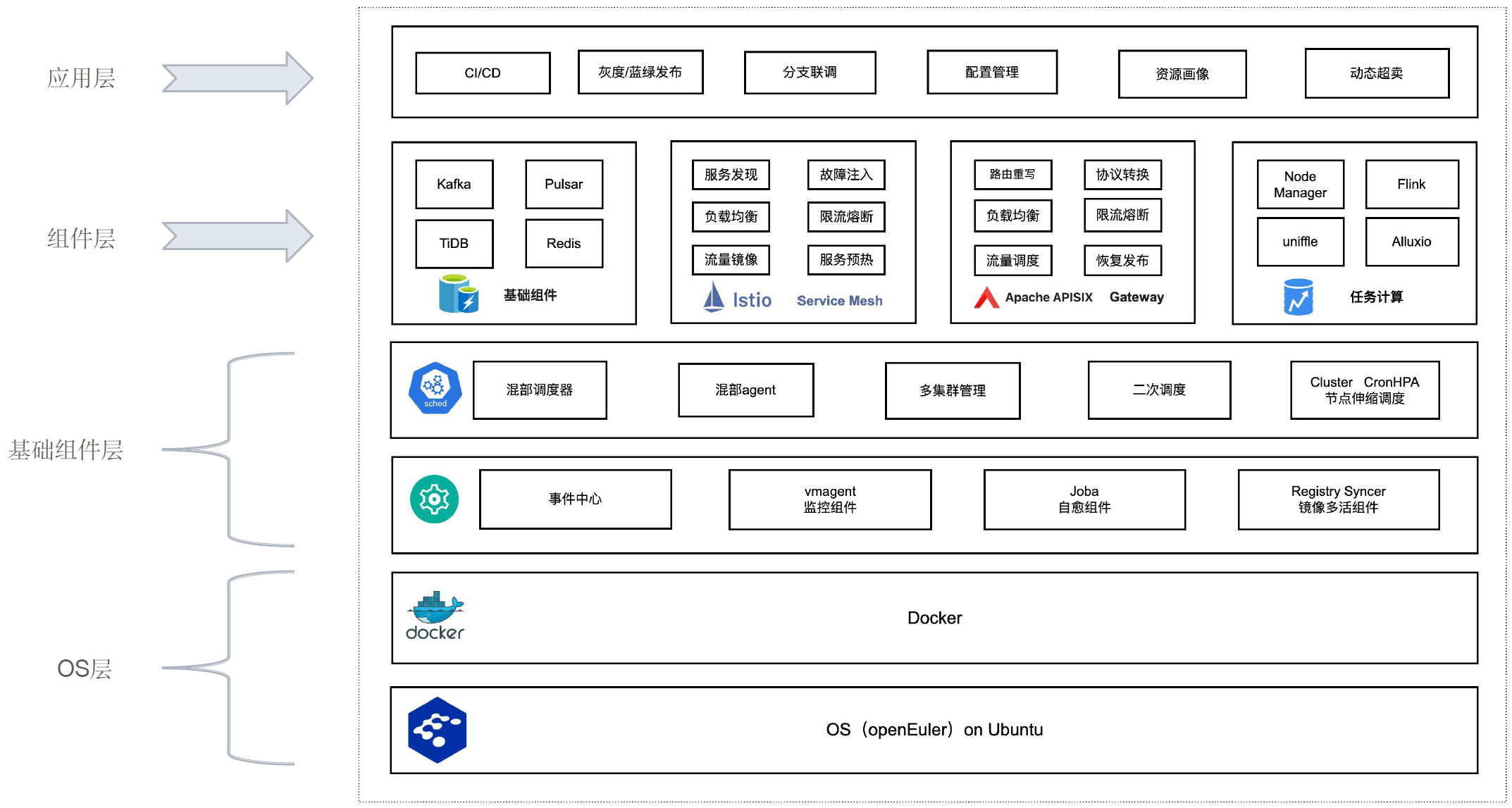Click the Cluster CronHPA 节点伸缩调度 box
The image size is (1512, 808).
pyautogui.click(x=1365, y=390)
